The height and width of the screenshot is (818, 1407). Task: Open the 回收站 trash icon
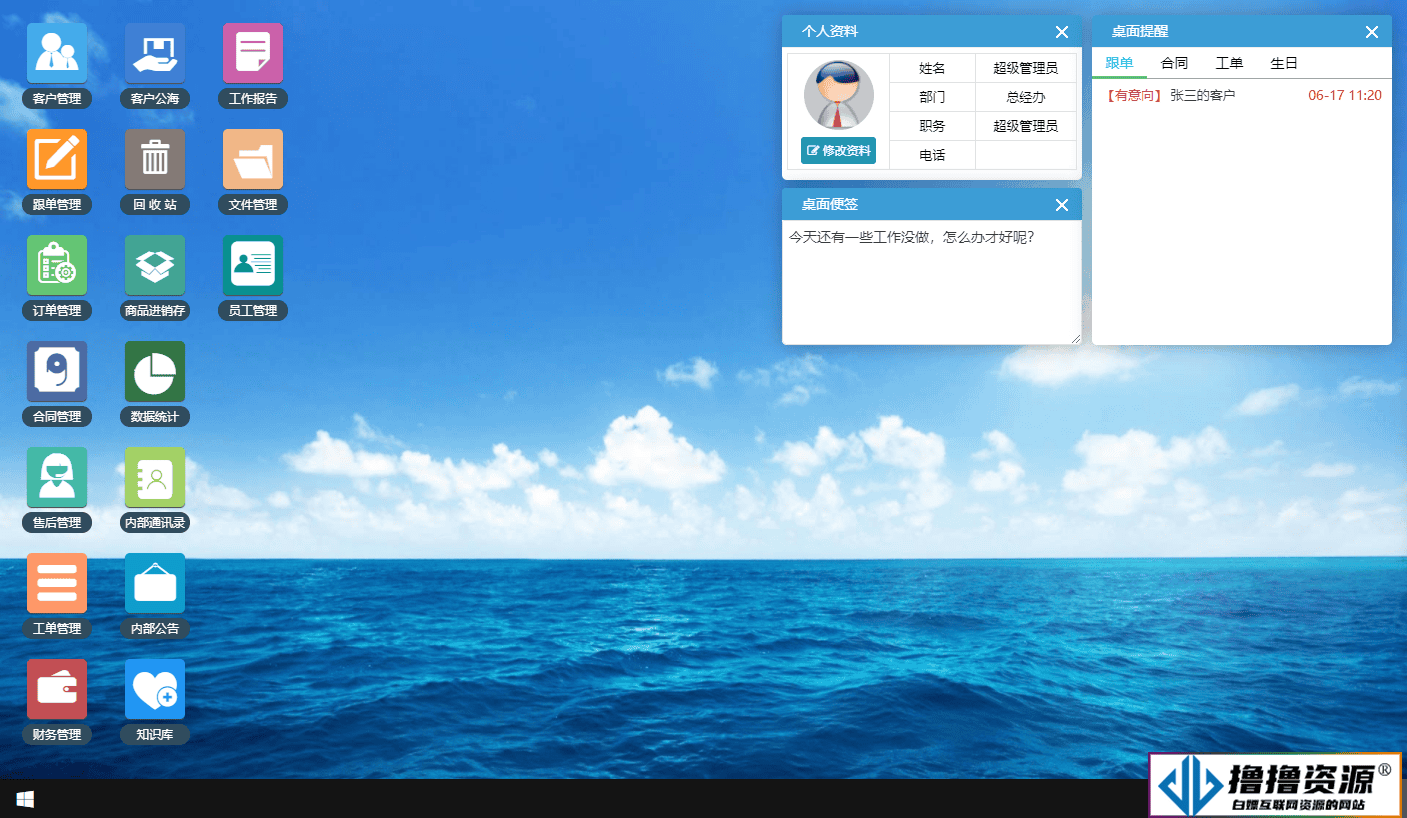[x=155, y=159]
